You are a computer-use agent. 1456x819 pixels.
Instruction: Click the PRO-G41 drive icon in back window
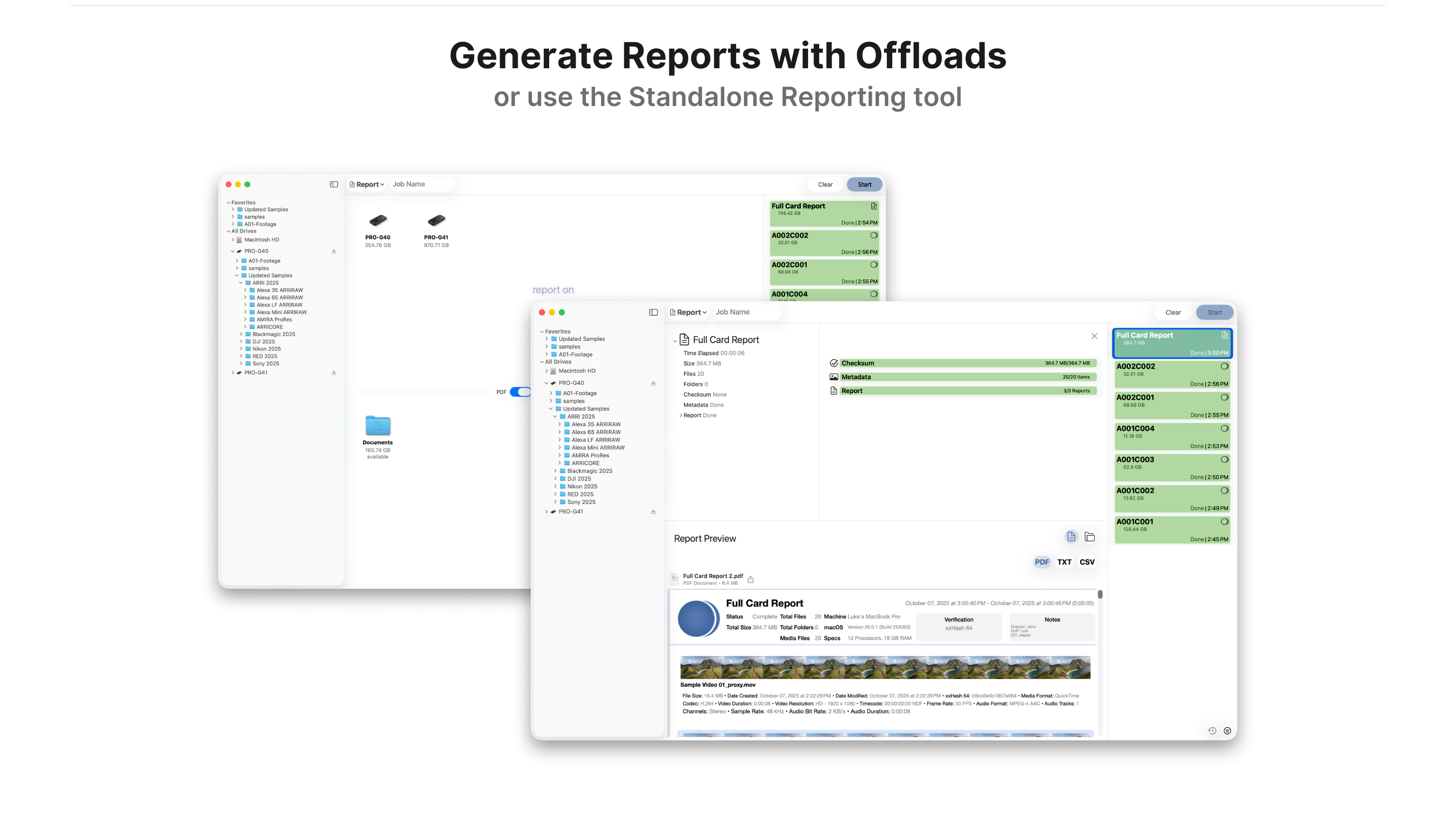[x=436, y=220]
